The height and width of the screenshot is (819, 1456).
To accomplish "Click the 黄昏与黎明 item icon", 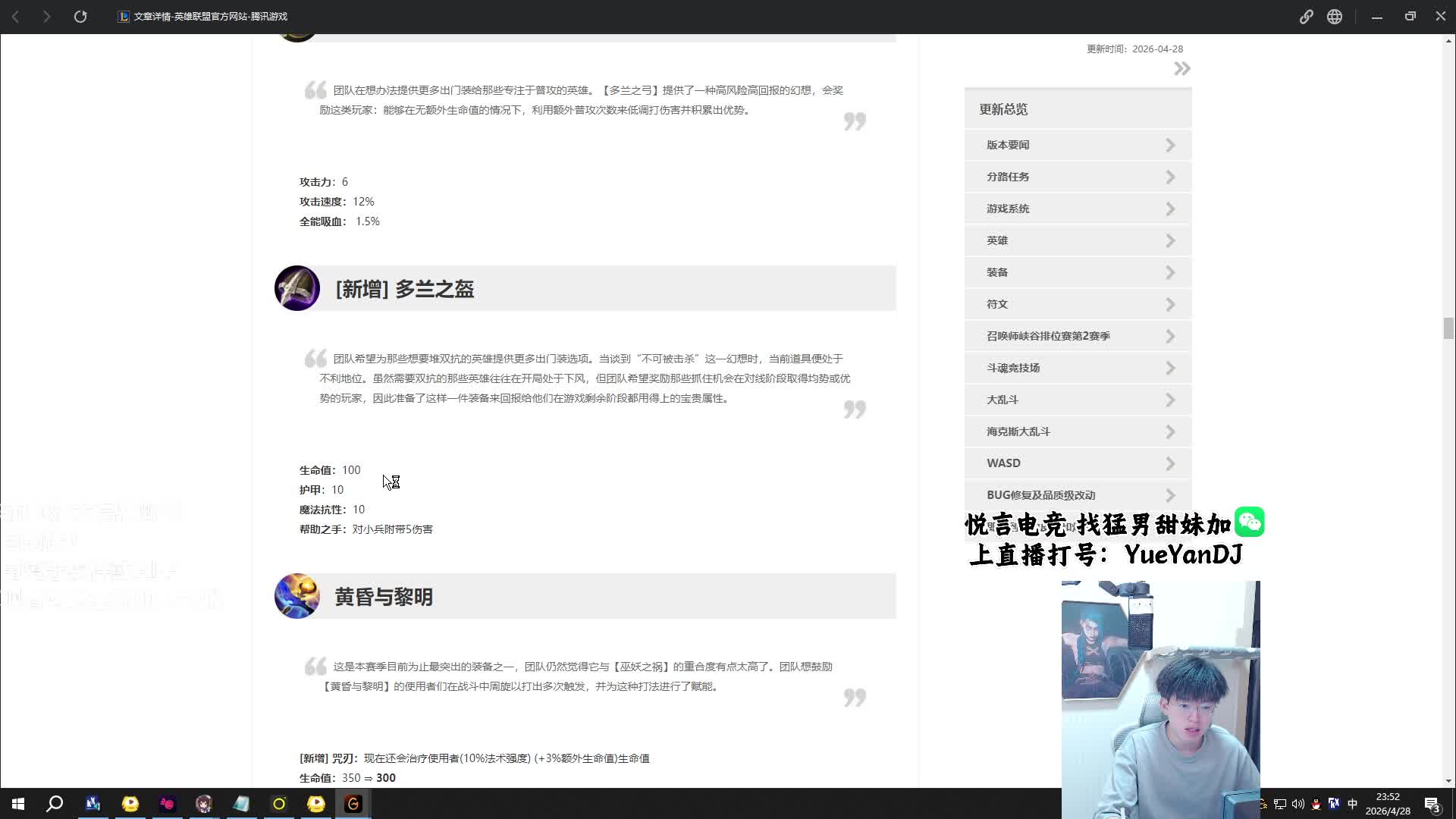I will point(297,596).
